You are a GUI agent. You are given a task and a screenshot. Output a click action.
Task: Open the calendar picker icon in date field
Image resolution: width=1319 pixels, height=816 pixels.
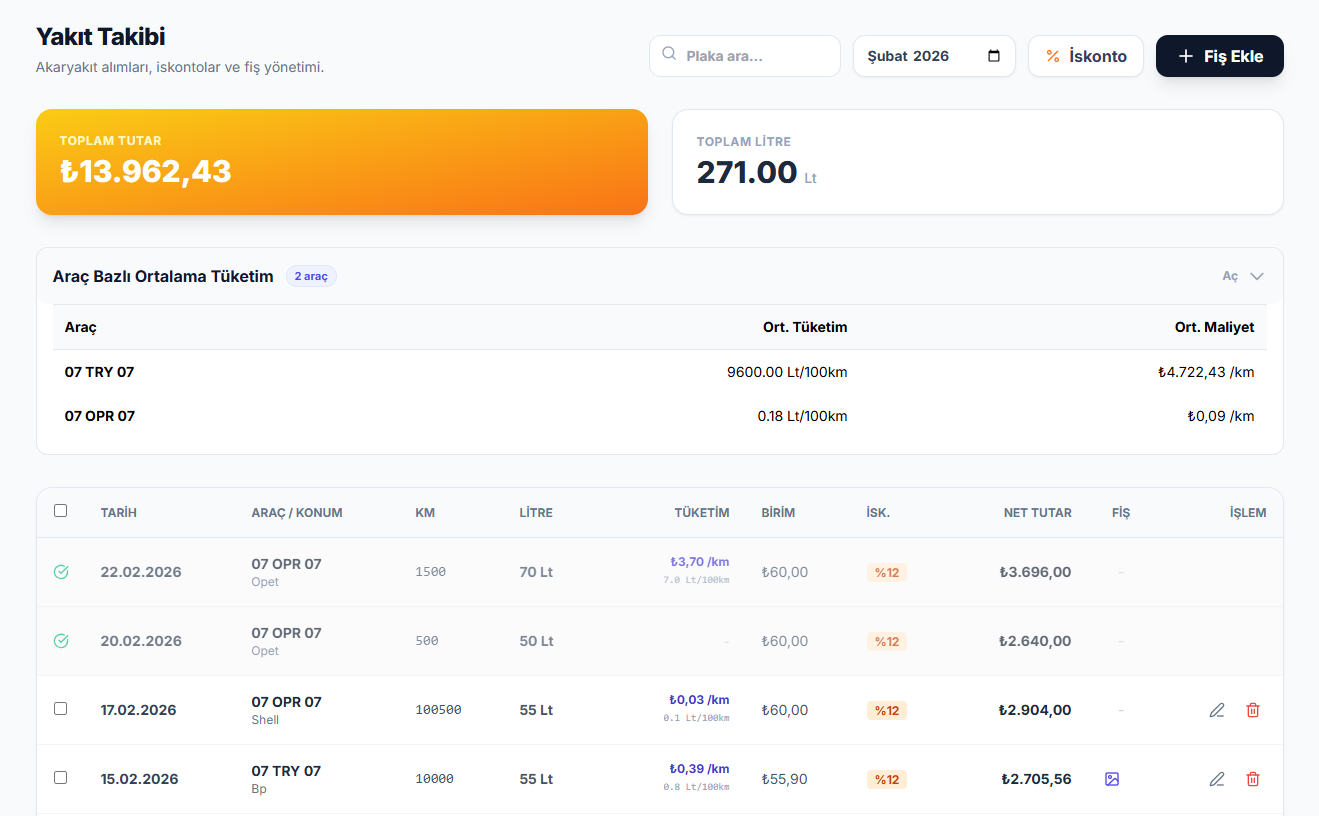[993, 56]
